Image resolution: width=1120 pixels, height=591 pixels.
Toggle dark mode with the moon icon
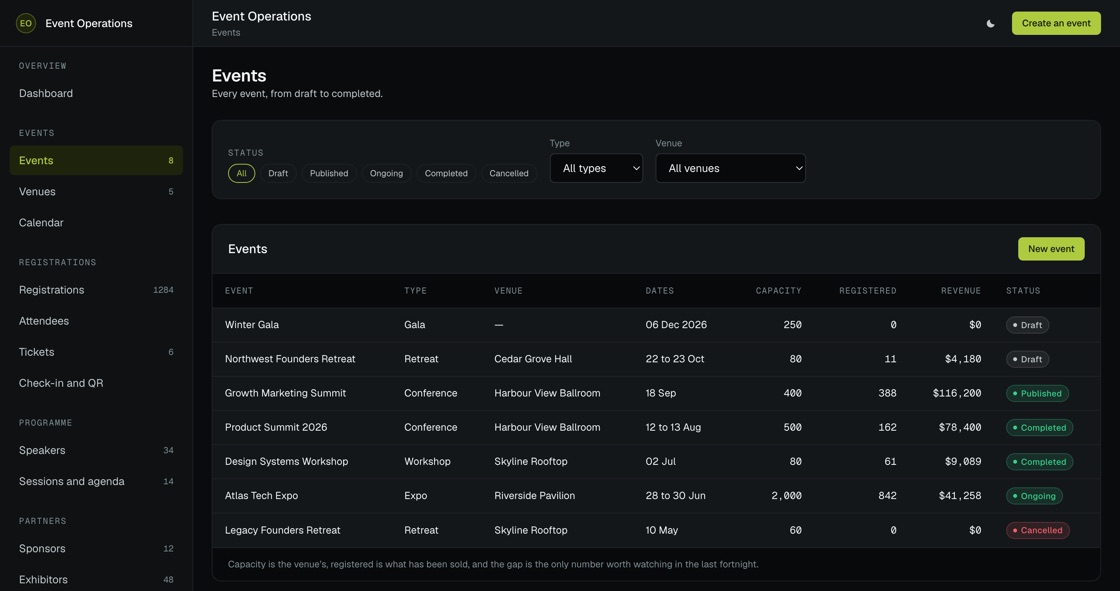(990, 24)
